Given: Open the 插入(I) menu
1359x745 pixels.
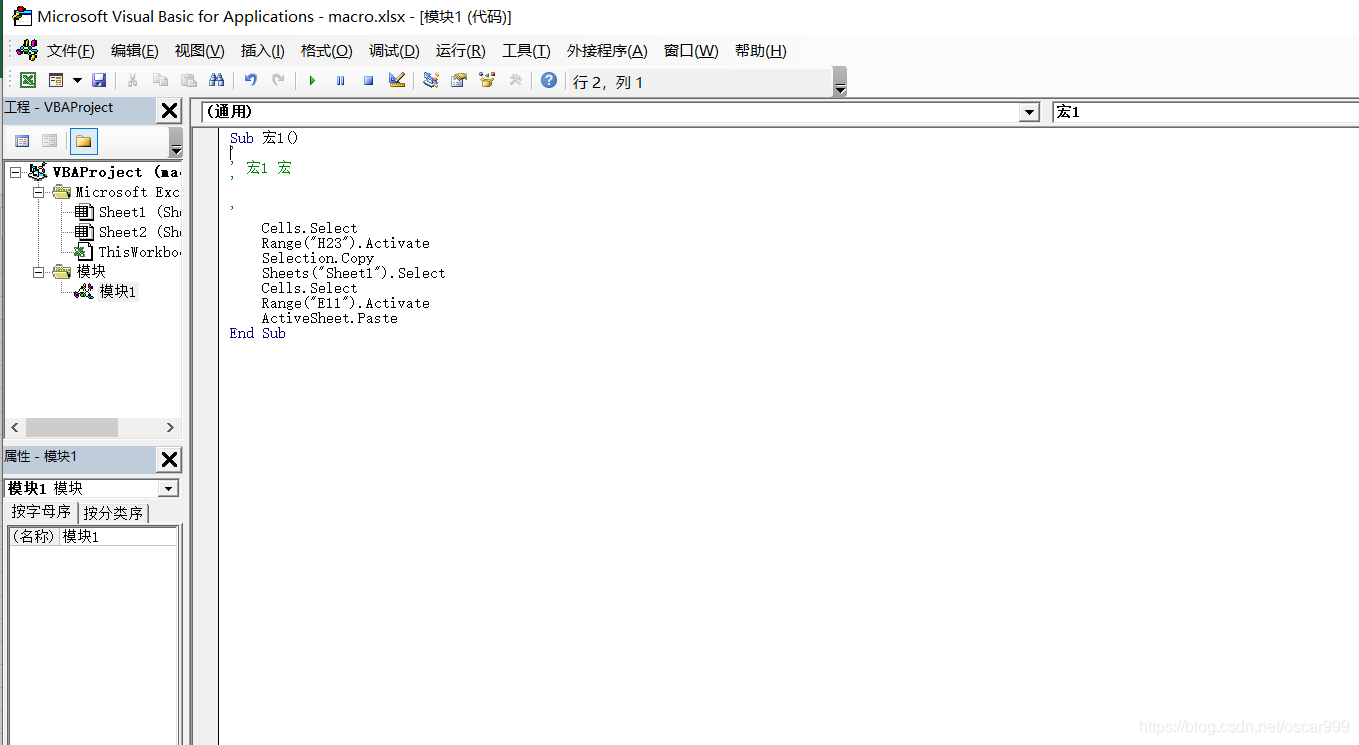Looking at the screenshot, I should click(x=262, y=51).
